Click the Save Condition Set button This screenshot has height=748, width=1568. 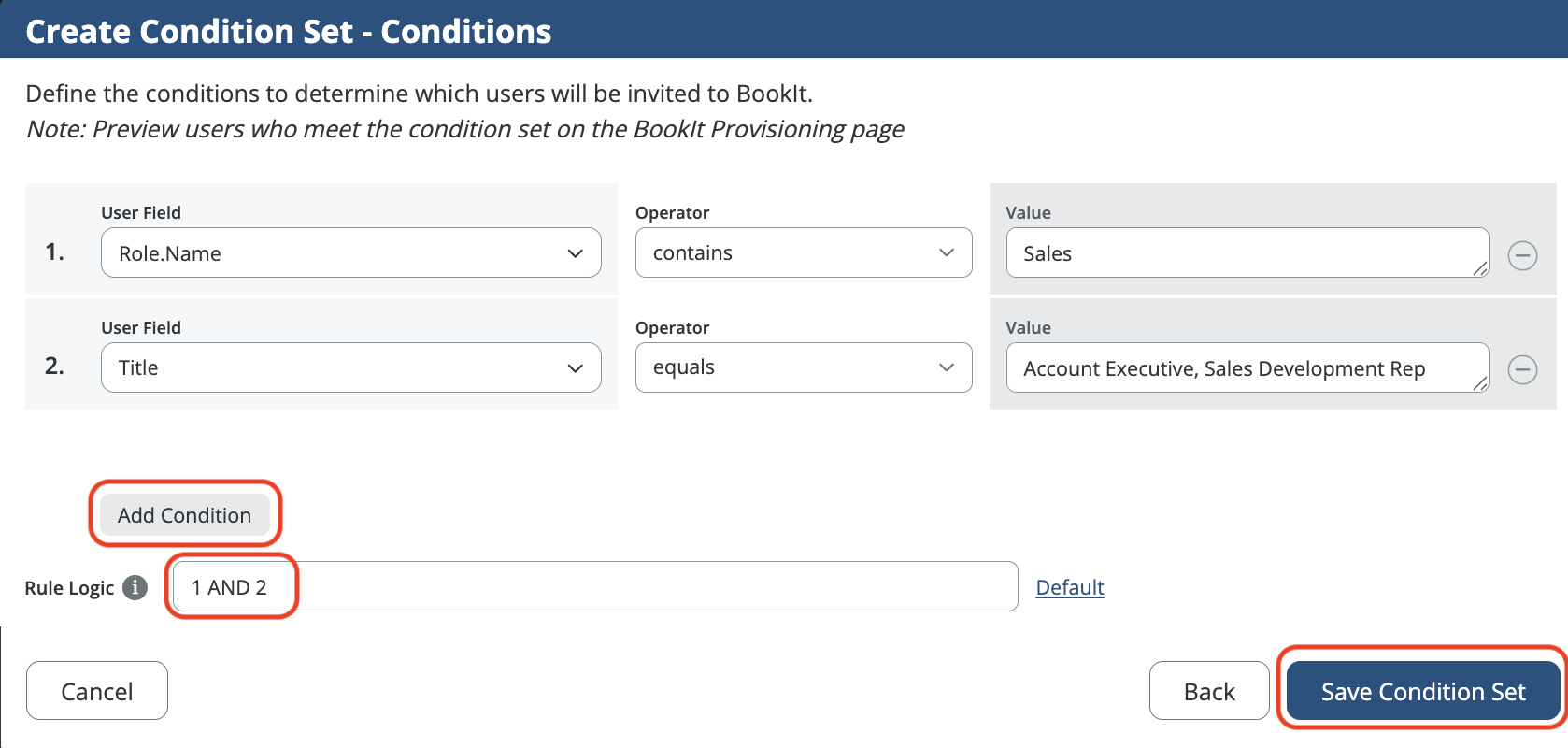click(1422, 691)
